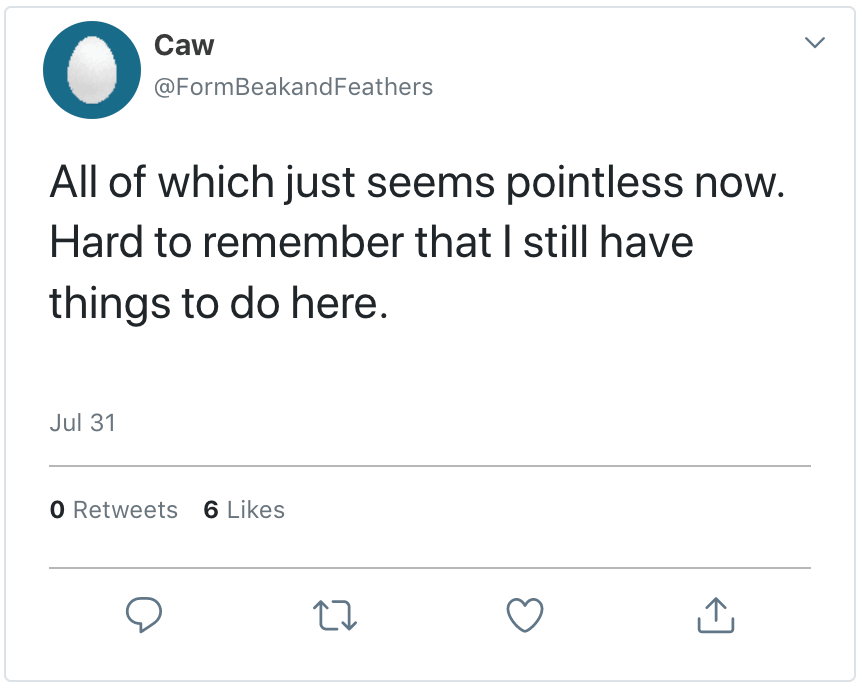
Task: Retweet this post using the arrows icon
Action: [x=335, y=616]
